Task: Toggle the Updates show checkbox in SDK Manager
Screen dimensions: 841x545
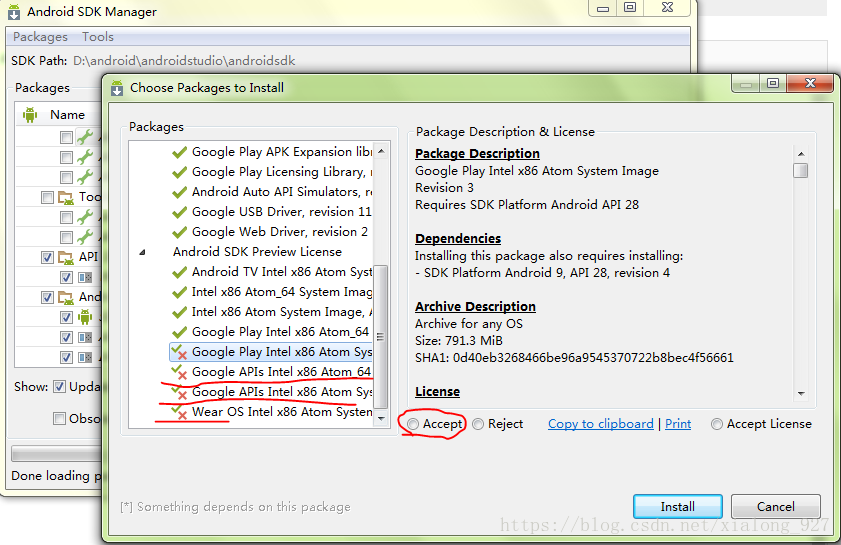Action: tap(60, 386)
